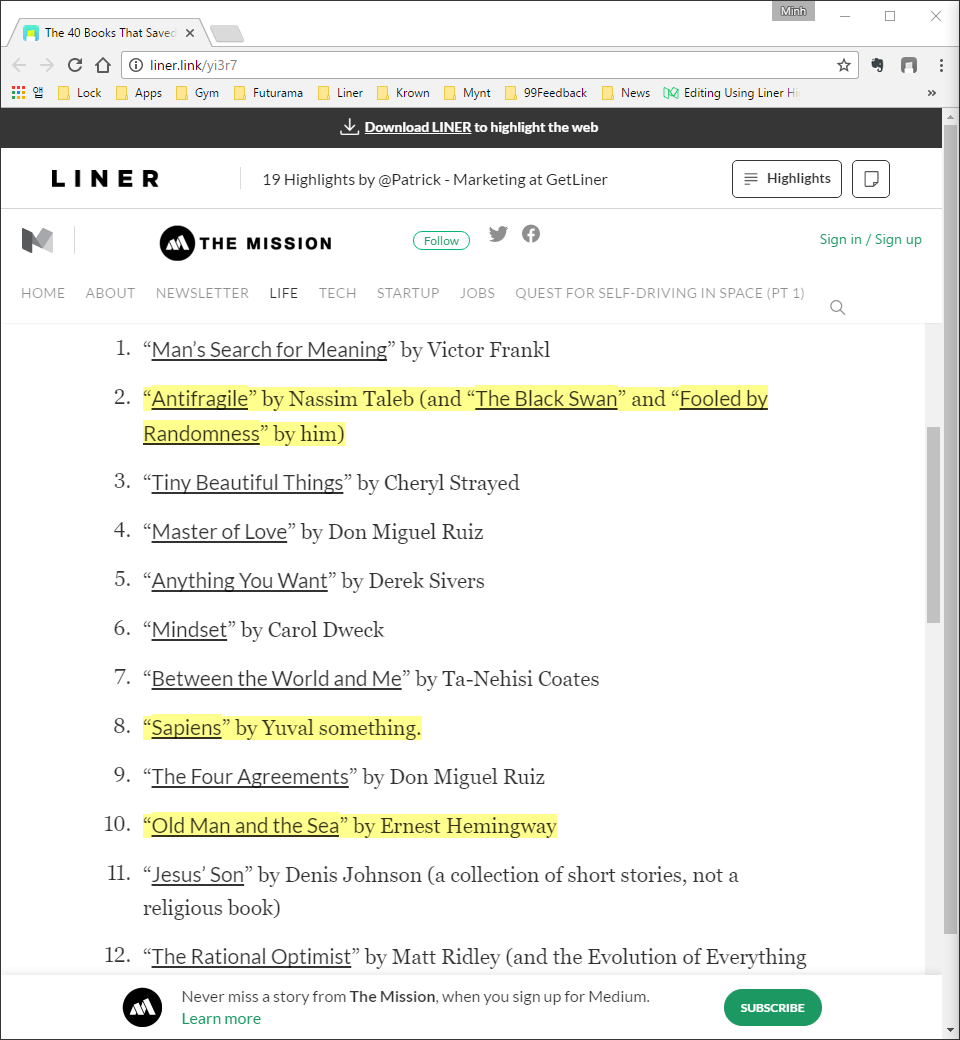Go to the browser home page
The image size is (960, 1040).
[103, 65]
